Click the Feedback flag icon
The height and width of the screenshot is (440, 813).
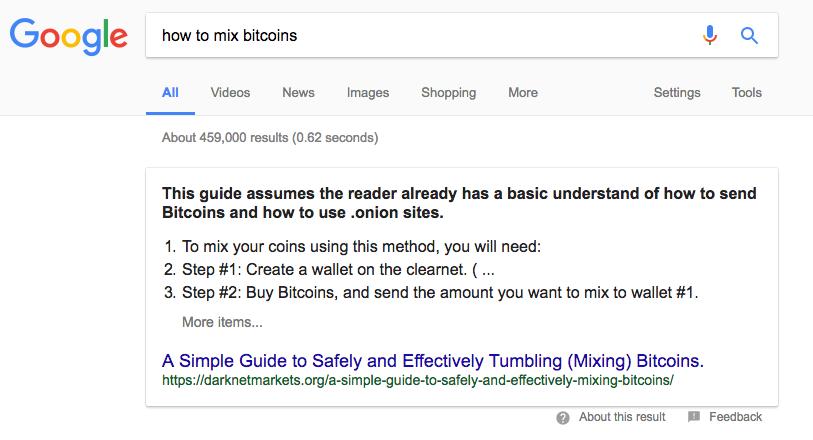(x=694, y=416)
